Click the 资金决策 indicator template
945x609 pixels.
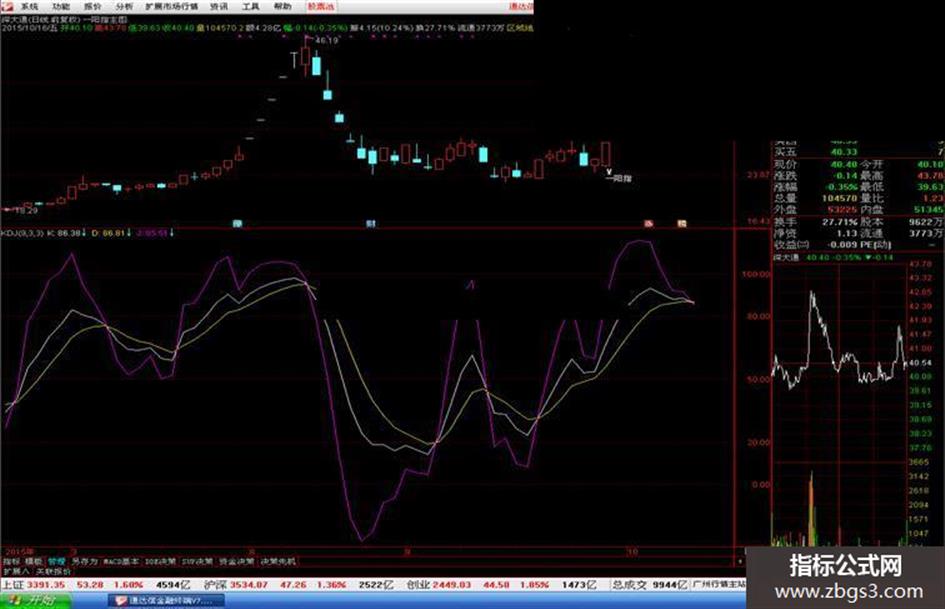[x=236, y=561]
